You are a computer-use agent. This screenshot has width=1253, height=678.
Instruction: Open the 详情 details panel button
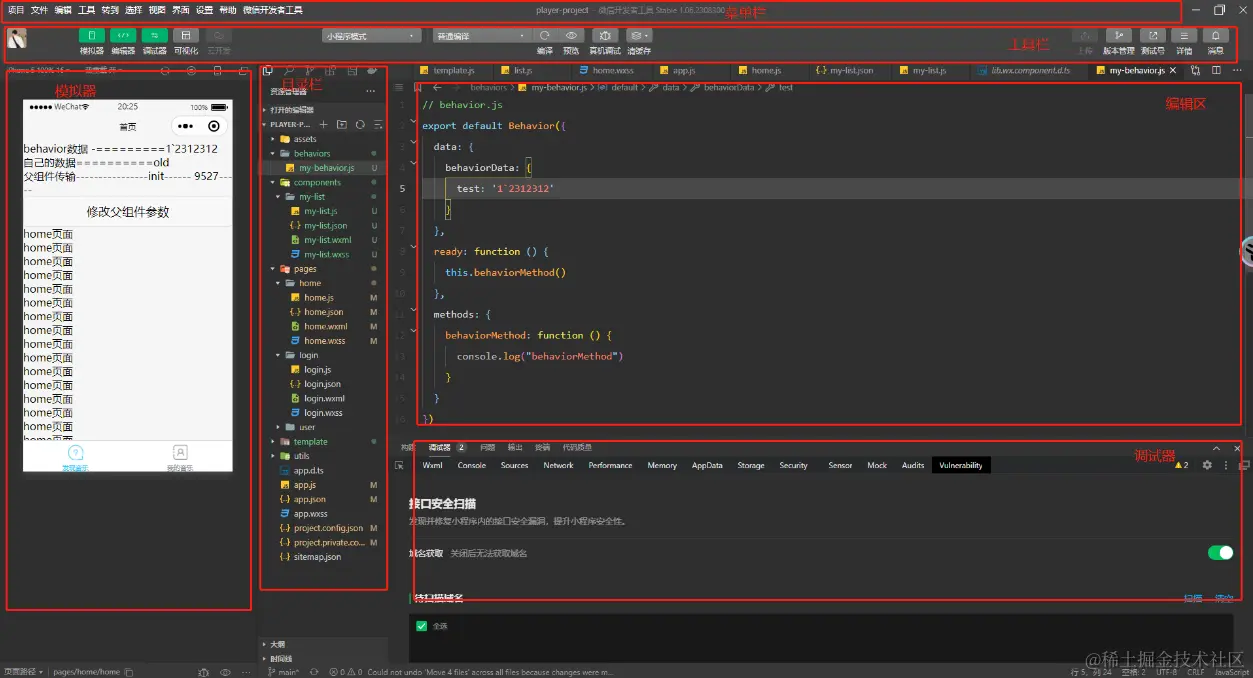[1184, 35]
